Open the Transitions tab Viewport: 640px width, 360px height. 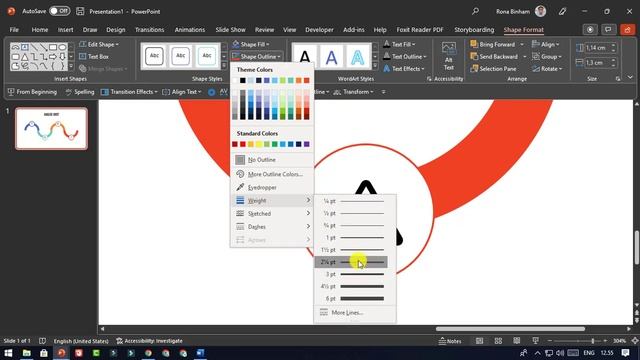[149, 30]
